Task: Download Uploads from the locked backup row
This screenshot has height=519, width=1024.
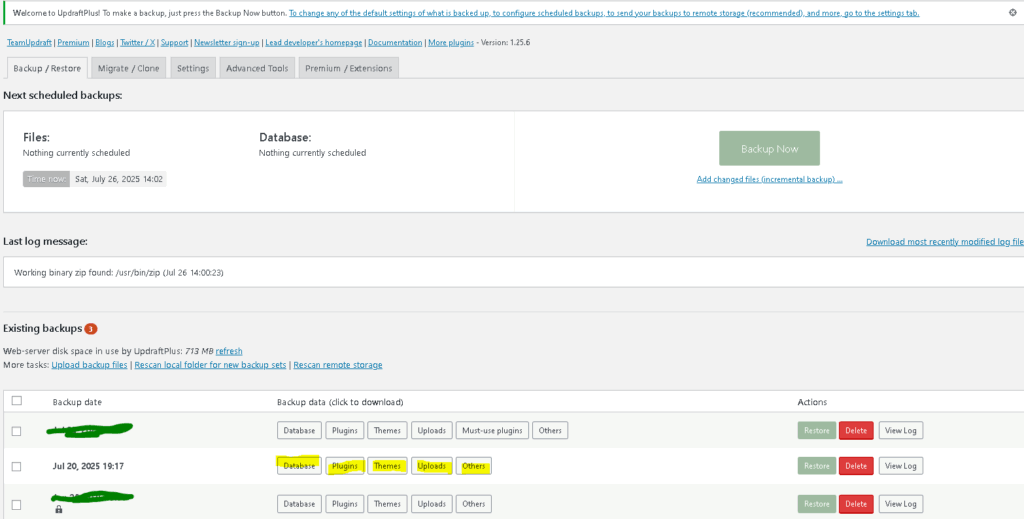Action: click(x=432, y=504)
